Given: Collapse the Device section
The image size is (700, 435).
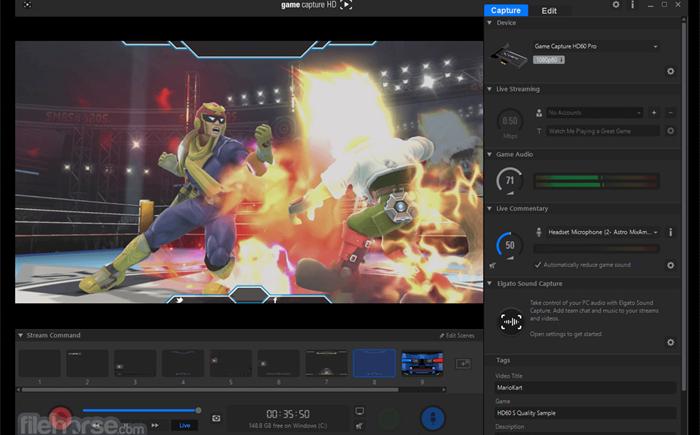Looking at the screenshot, I should pyautogui.click(x=489, y=22).
